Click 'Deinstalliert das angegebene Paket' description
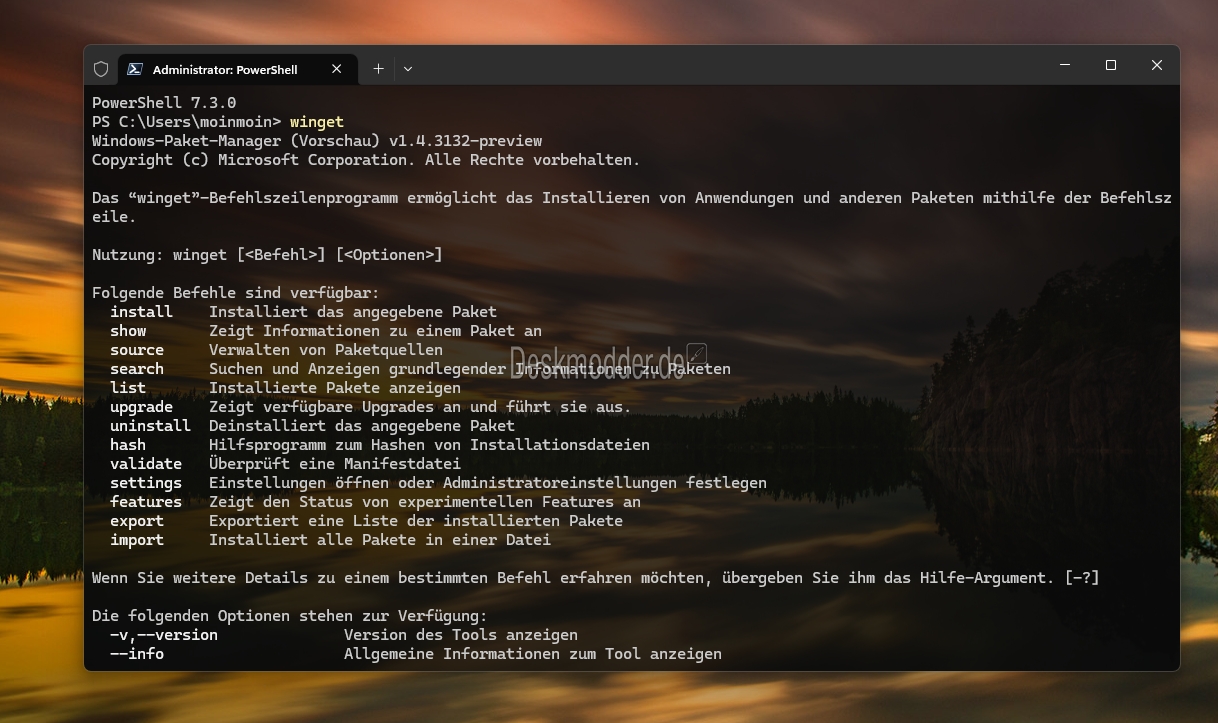 362,426
